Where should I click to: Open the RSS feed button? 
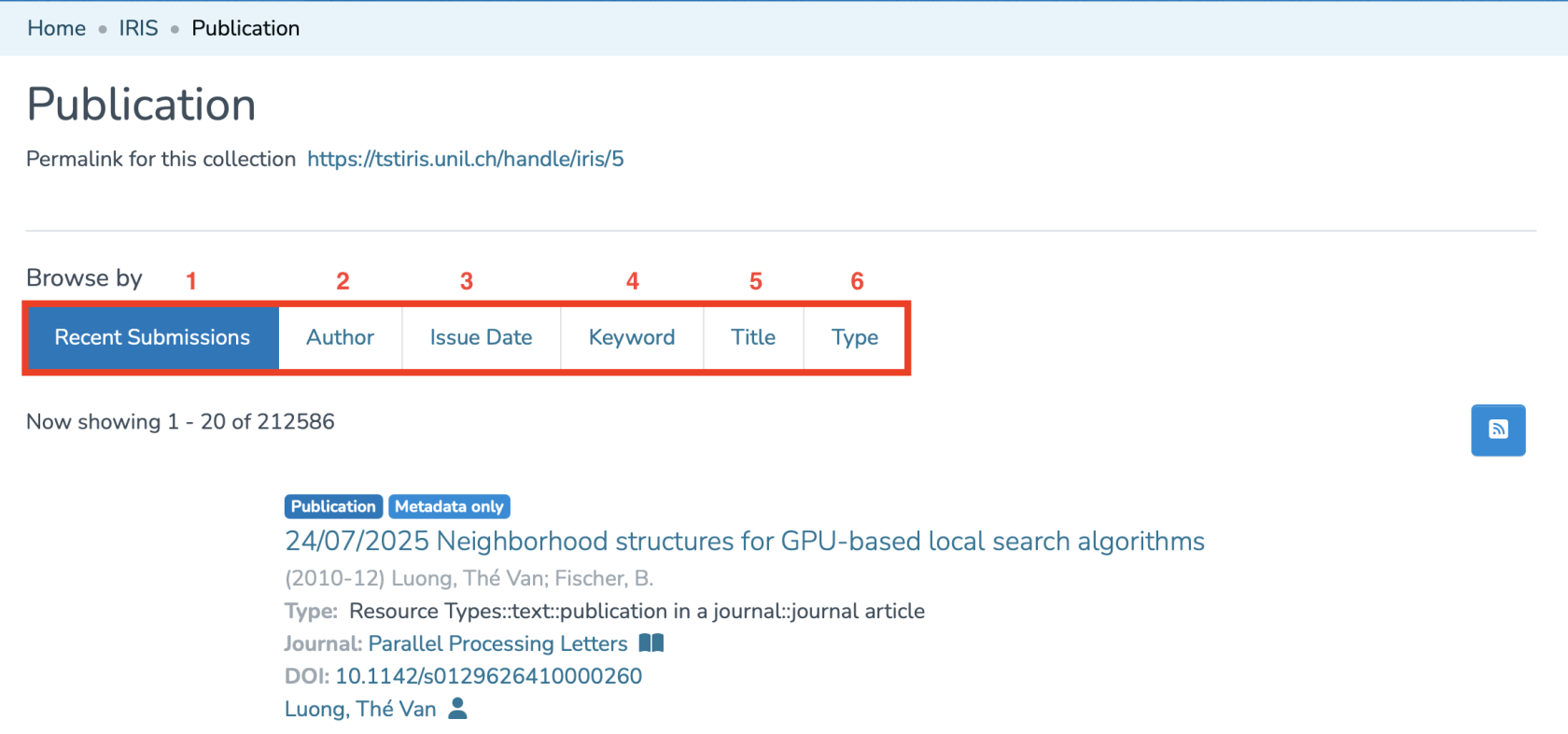pyautogui.click(x=1497, y=430)
